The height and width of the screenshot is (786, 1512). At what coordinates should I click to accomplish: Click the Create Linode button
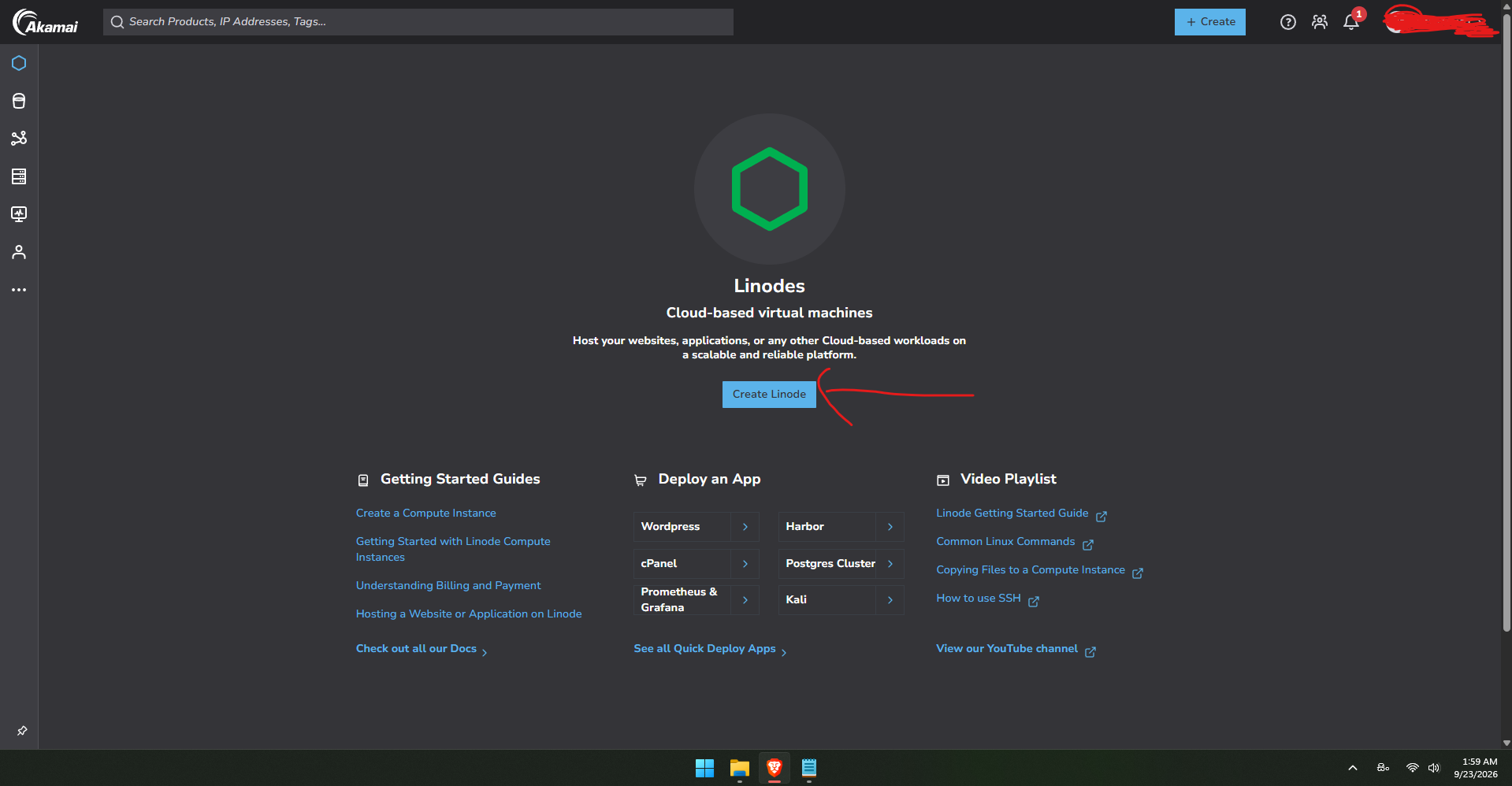[769, 395]
